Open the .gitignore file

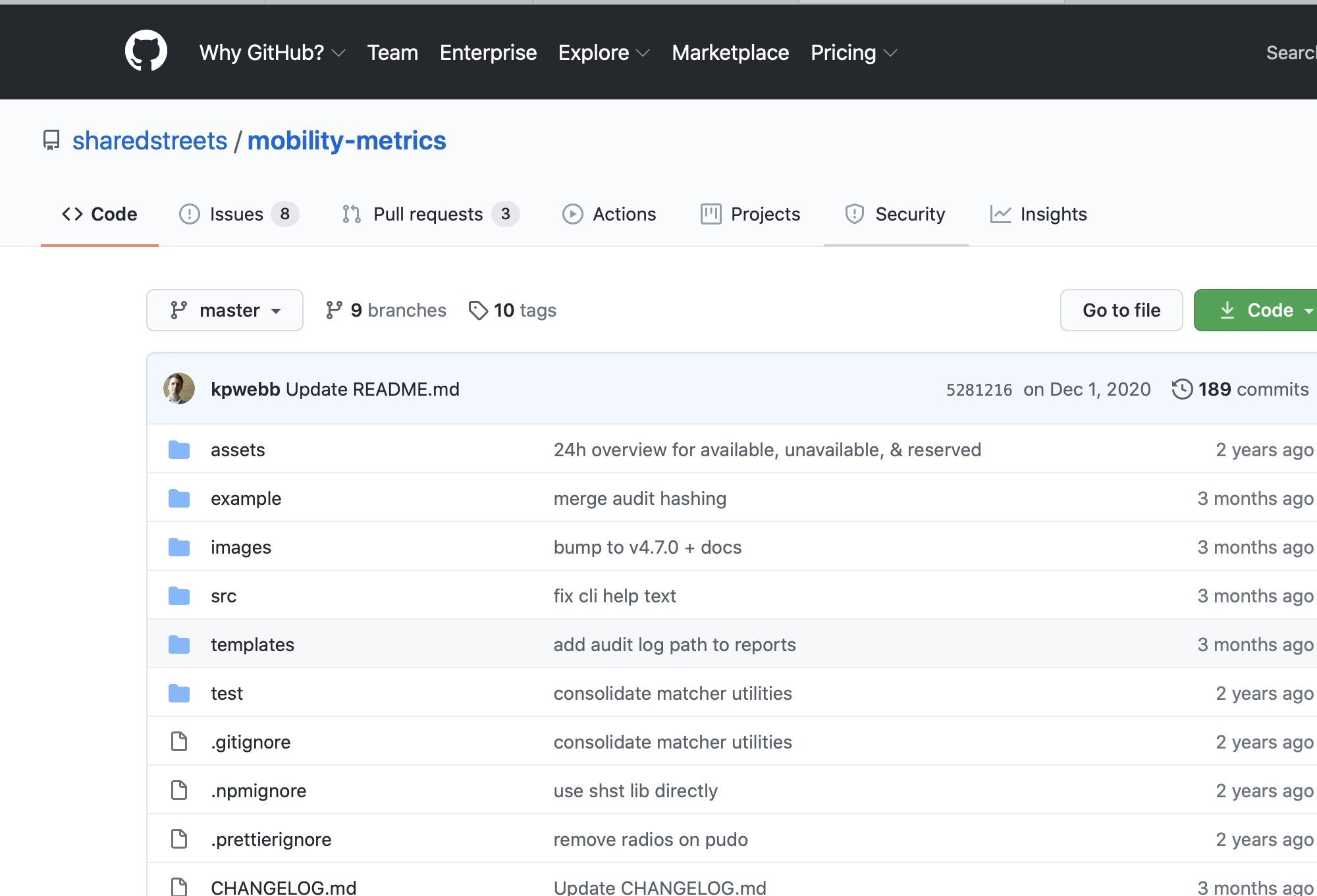pyautogui.click(x=250, y=742)
